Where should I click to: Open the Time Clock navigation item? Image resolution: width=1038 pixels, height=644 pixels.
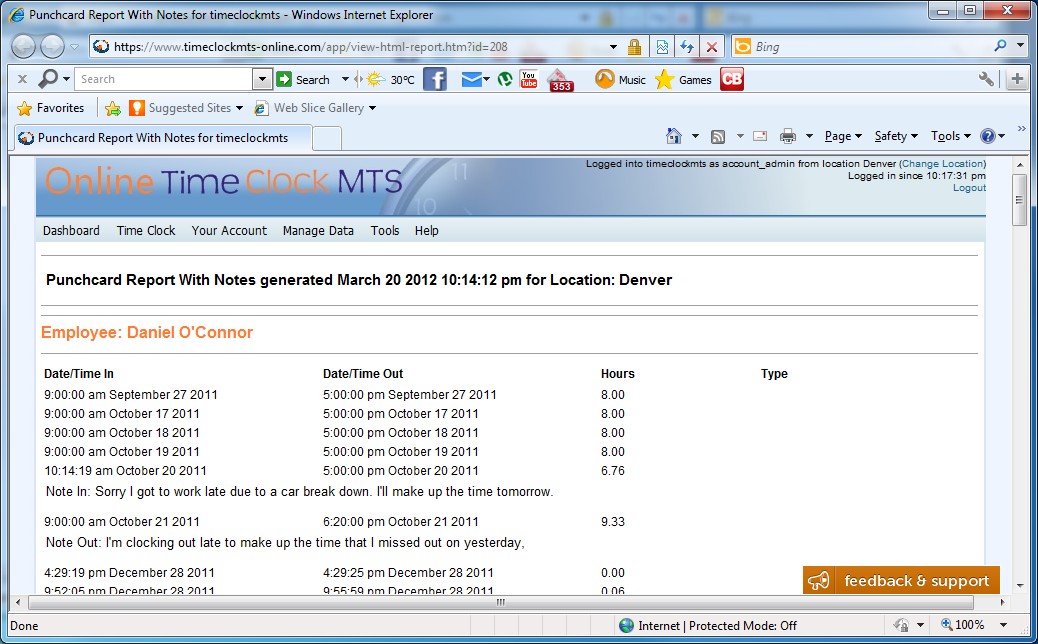click(146, 231)
